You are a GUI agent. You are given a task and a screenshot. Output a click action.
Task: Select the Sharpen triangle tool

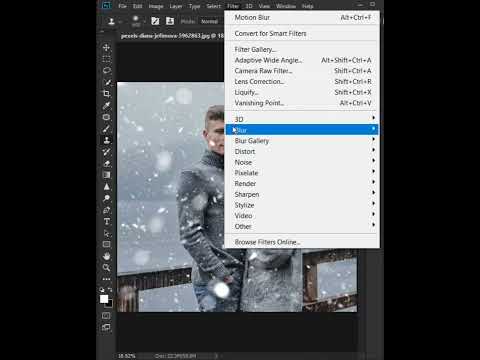point(106,187)
